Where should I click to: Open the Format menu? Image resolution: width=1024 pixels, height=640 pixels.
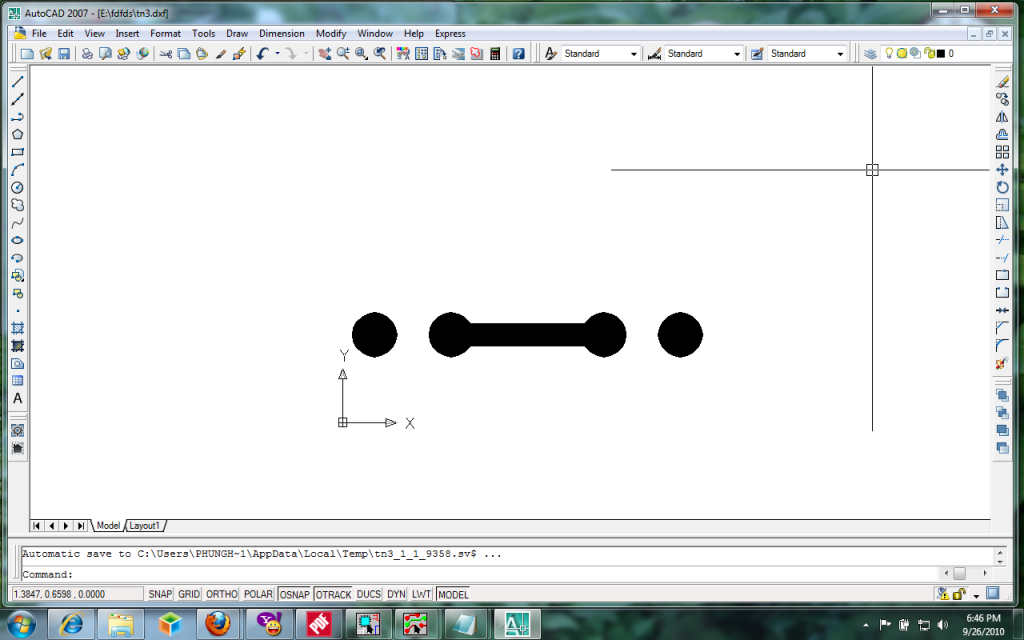click(x=165, y=33)
